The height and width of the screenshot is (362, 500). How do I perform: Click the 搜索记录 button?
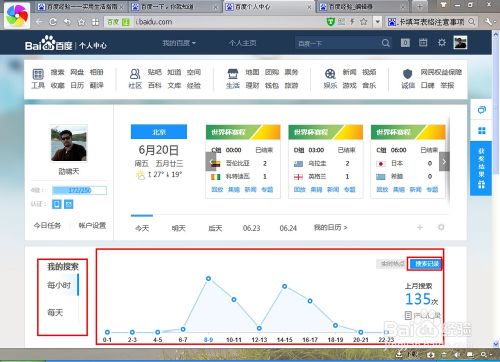[426, 264]
